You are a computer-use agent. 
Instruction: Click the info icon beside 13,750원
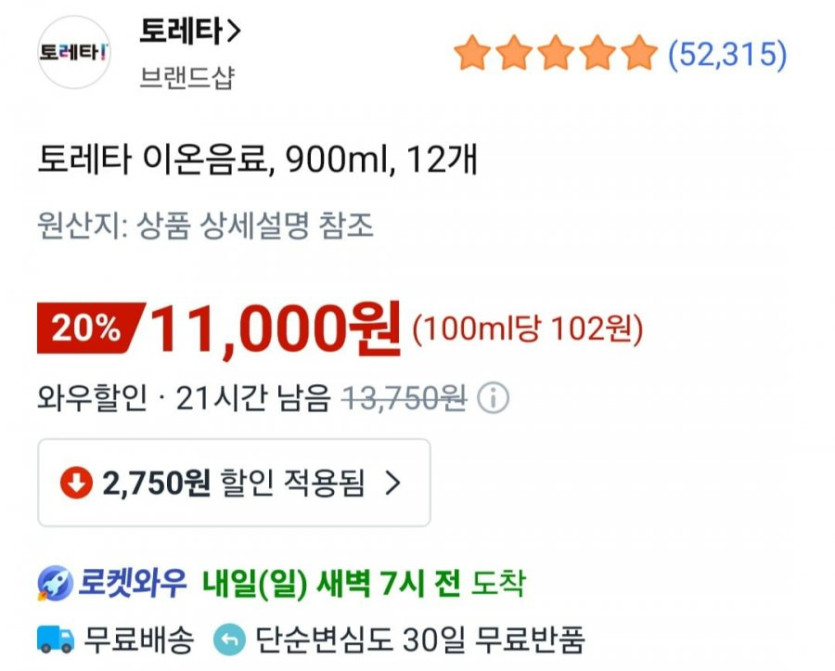(x=492, y=399)
